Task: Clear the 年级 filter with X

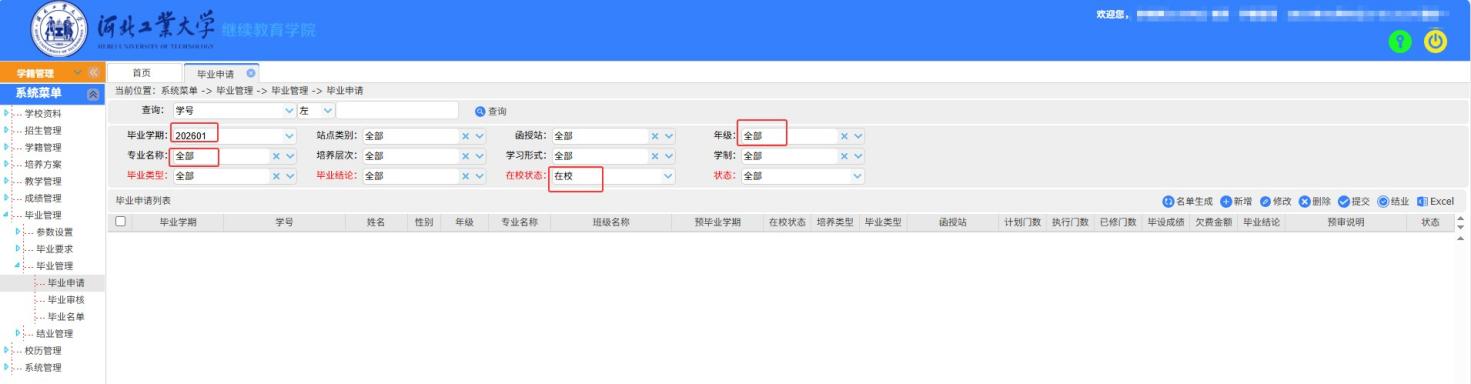Action: click(844, 136)
